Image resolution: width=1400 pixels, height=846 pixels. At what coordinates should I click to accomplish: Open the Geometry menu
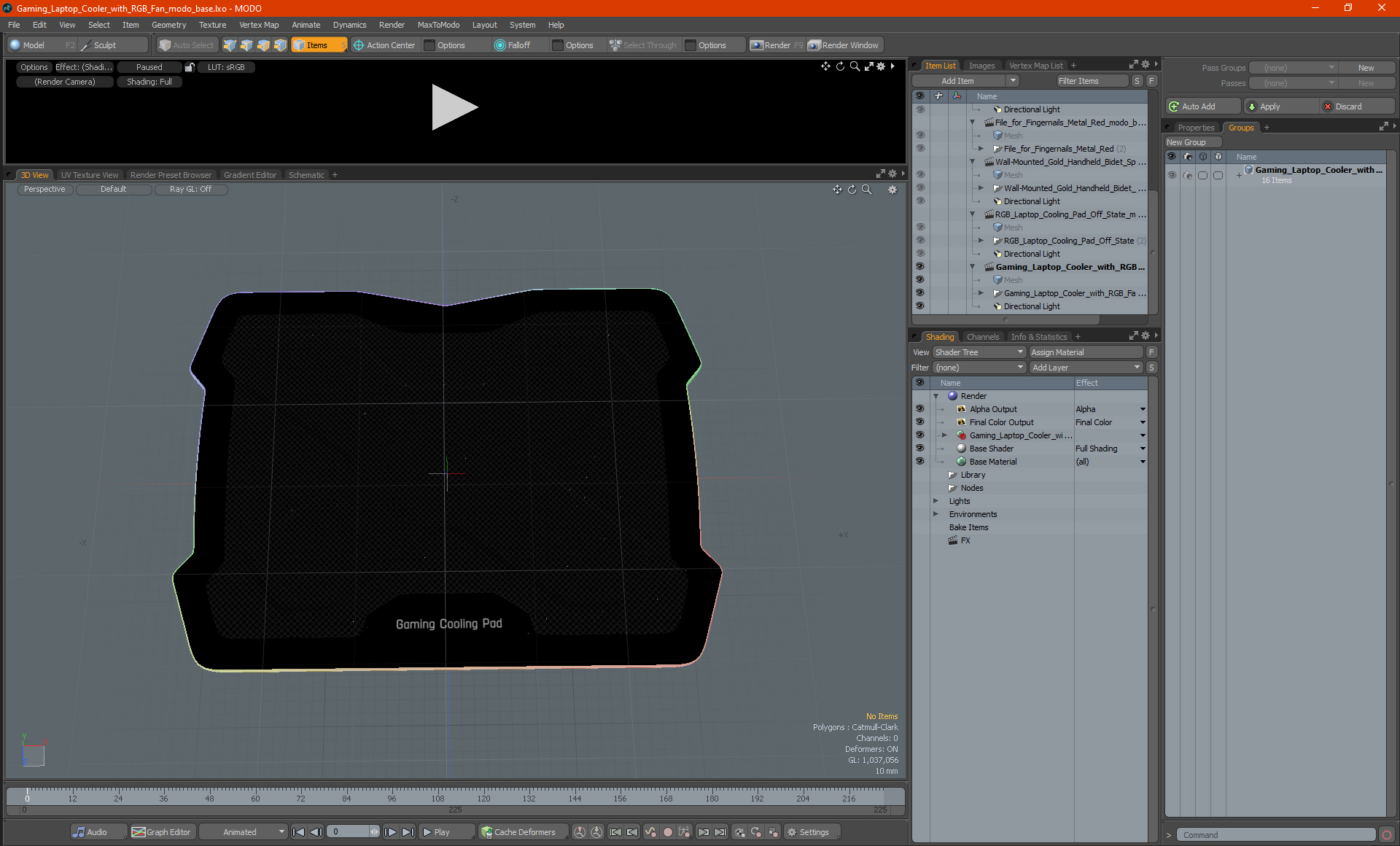(x=168, y=25)
